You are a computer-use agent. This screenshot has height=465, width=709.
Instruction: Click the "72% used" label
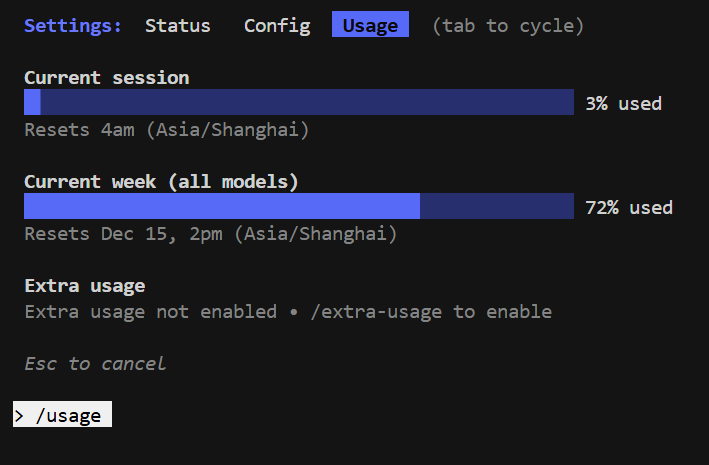pyautogui.click(x=629, y=208)
